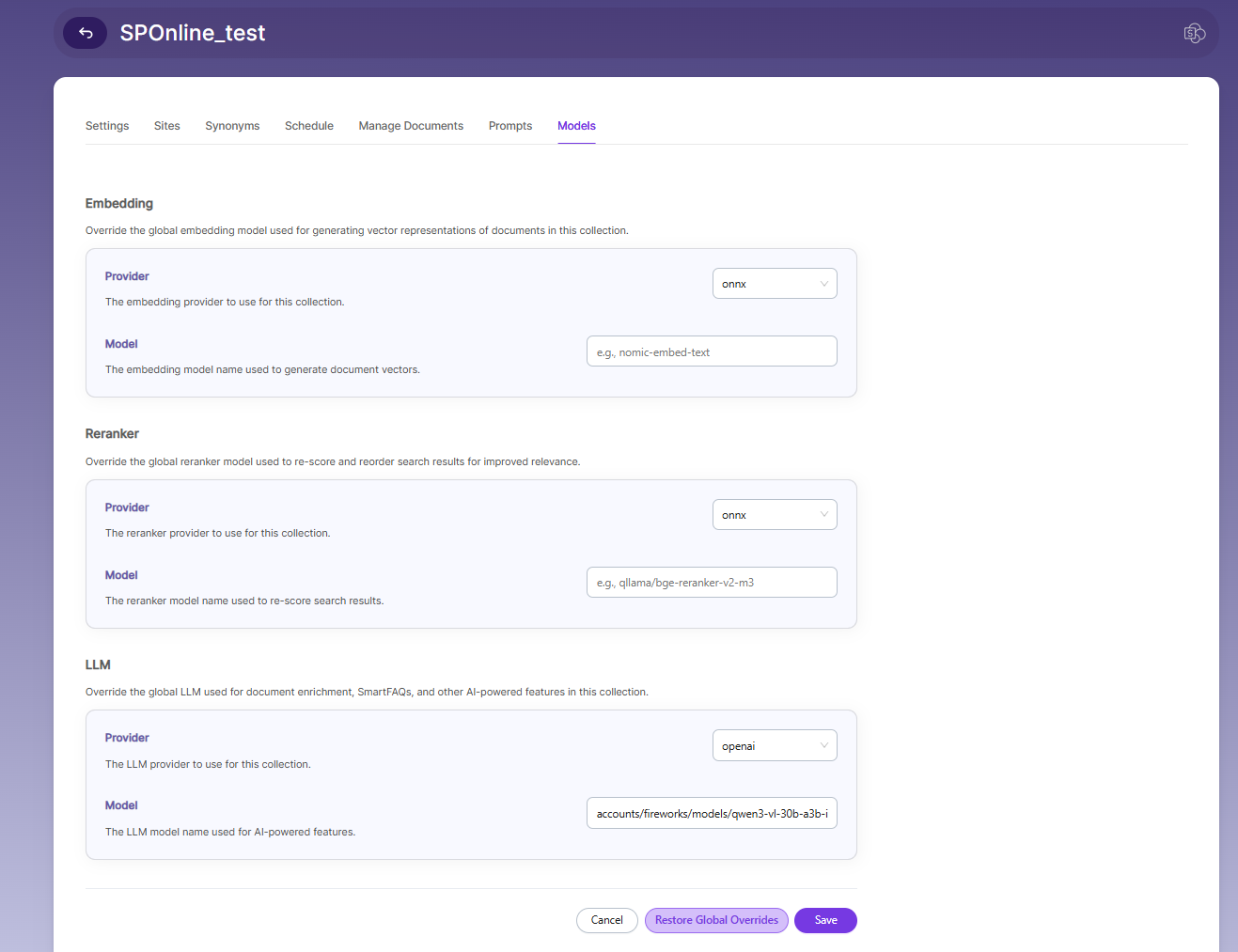Open the Reranker provider dropdown
The image size is (1238, 952).
pyautogui.click(x=775, y=515)
